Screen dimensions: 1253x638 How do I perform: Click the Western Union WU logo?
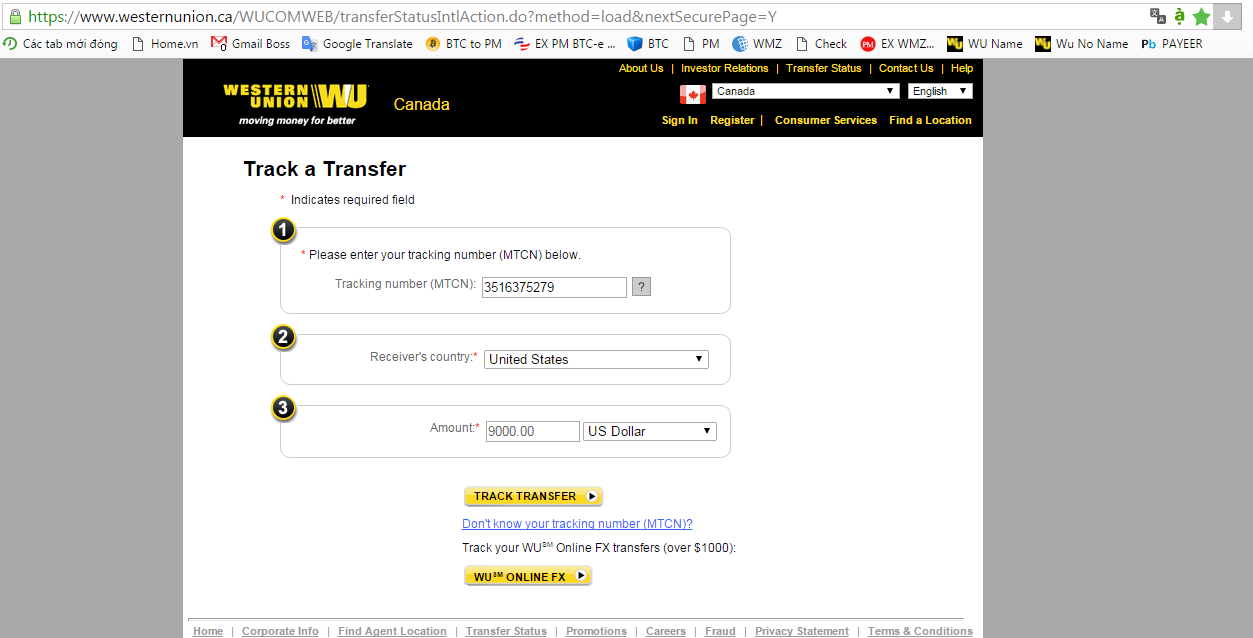(x=296, y=103)
